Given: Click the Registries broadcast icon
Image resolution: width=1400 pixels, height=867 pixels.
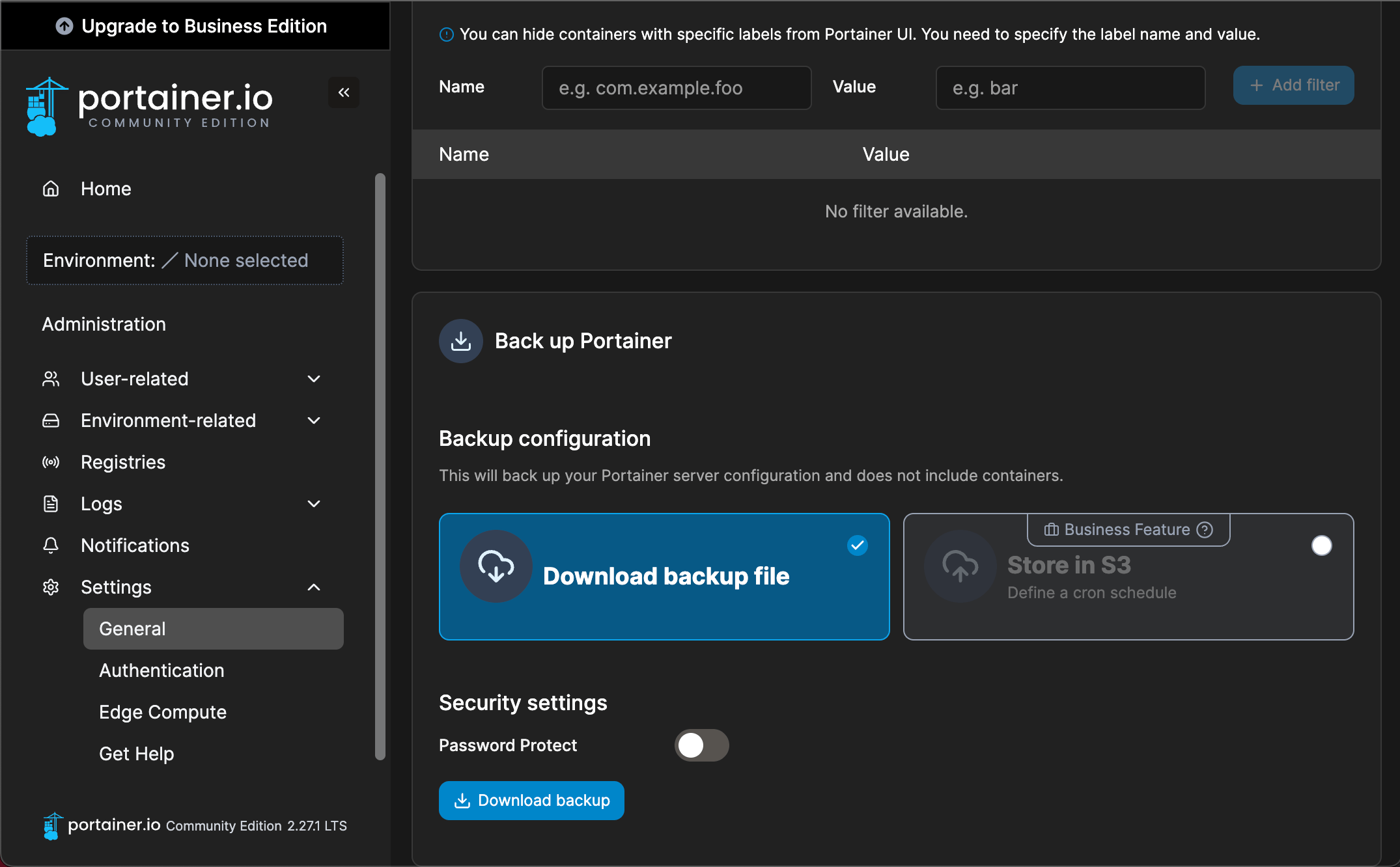Looking at the screenshot, I should 51,462.
